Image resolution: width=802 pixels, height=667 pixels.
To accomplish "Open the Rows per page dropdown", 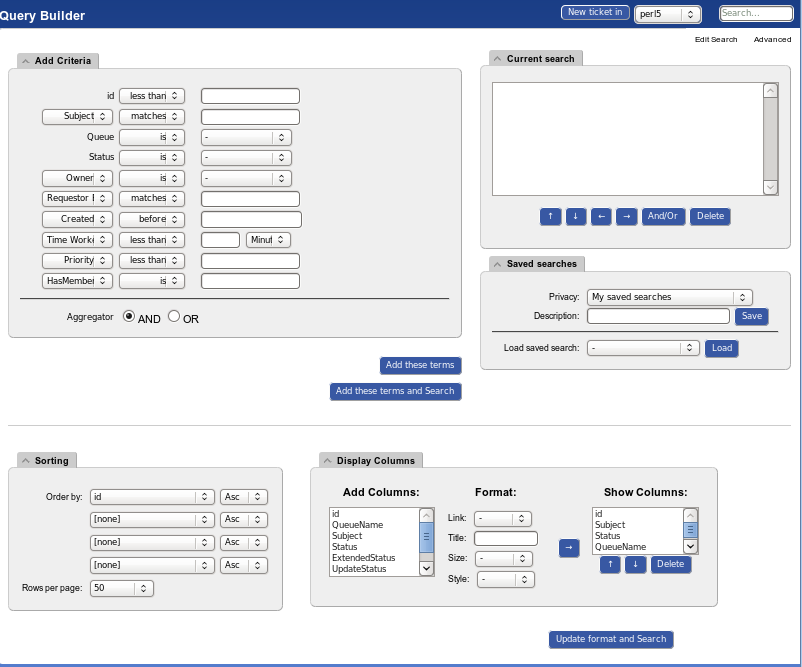I will coord(121,588).
